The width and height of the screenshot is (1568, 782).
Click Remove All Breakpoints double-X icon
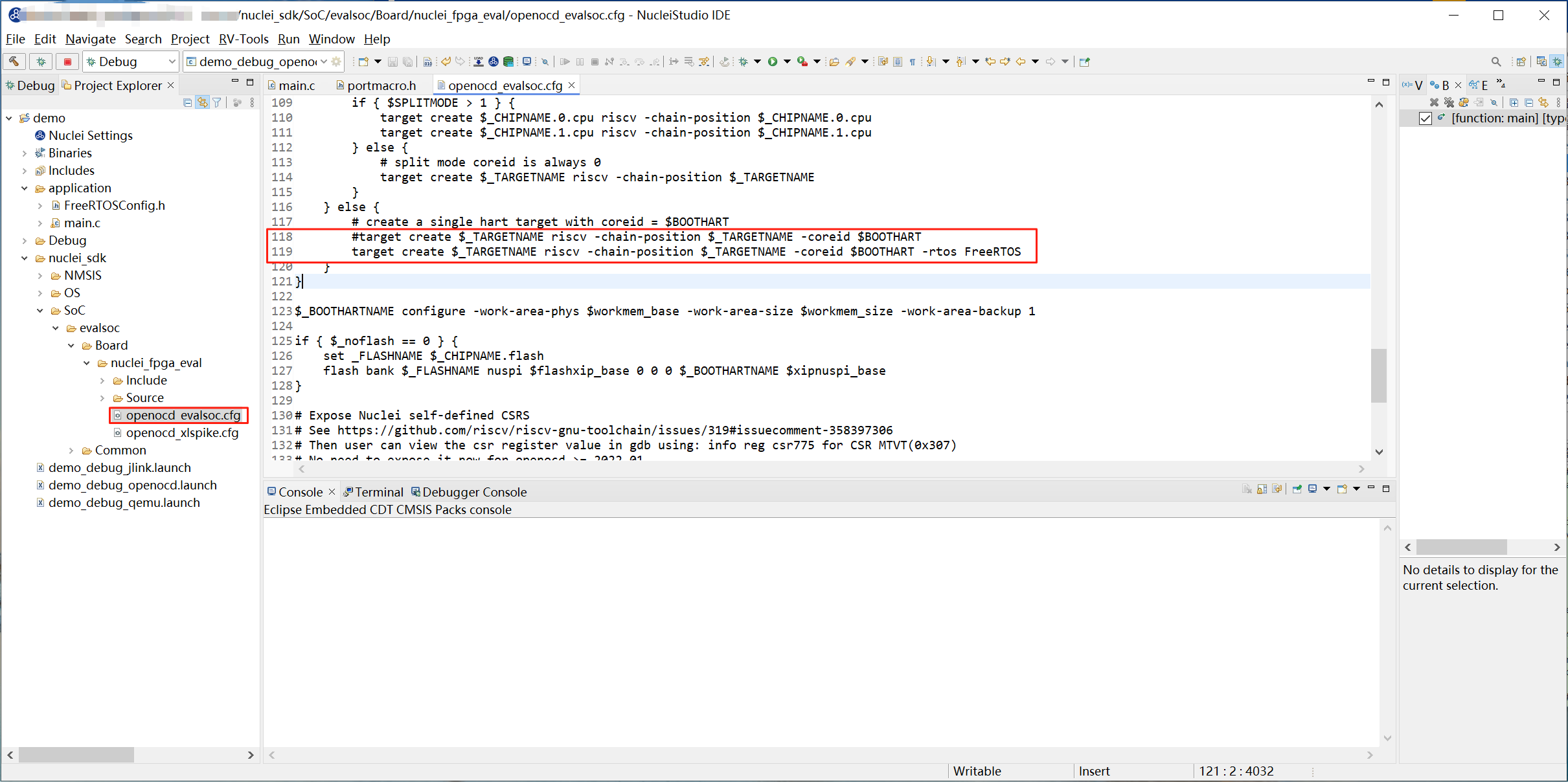[x=1449, y=102]
